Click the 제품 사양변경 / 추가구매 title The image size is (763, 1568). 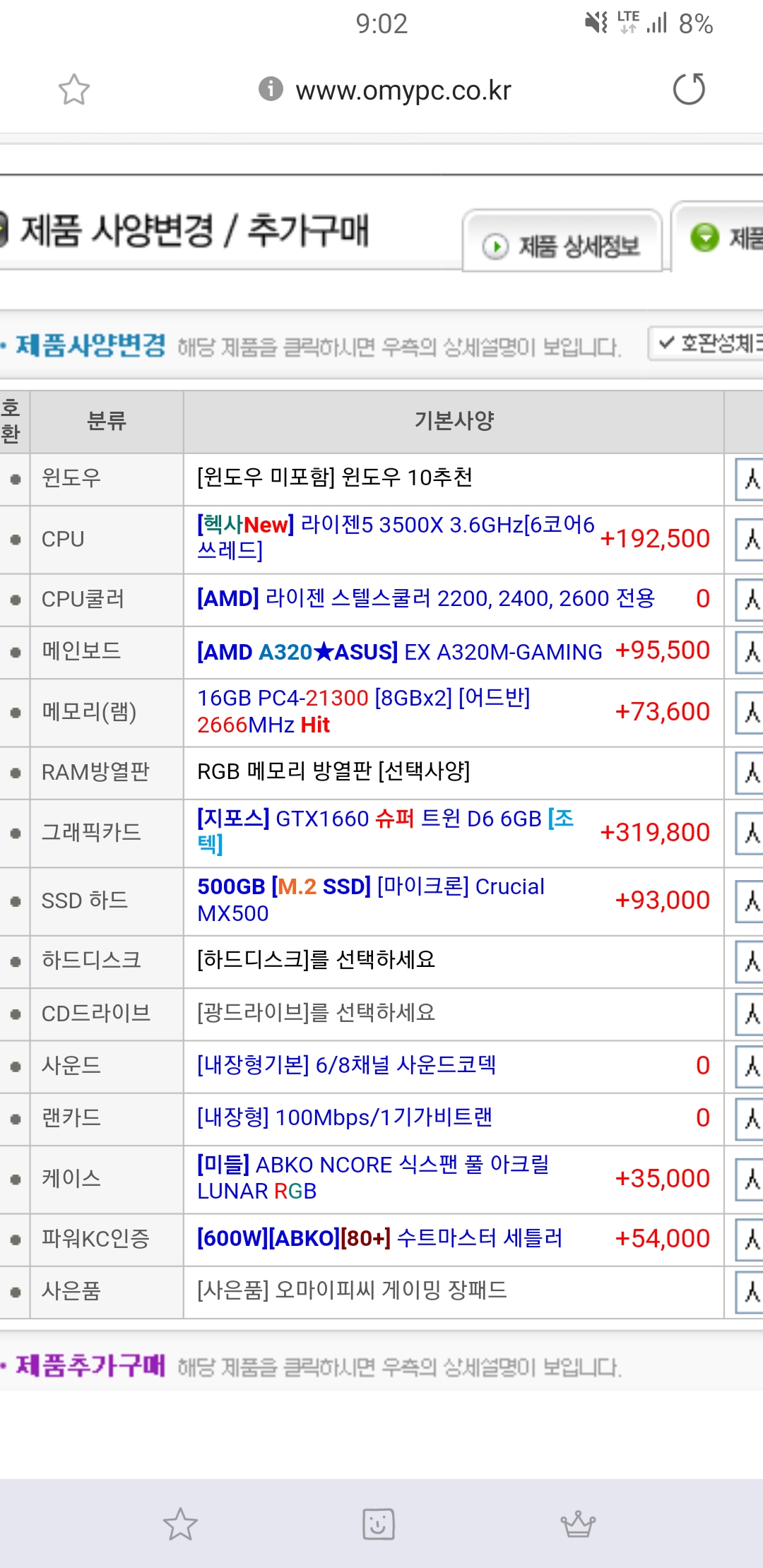point(194,230)
